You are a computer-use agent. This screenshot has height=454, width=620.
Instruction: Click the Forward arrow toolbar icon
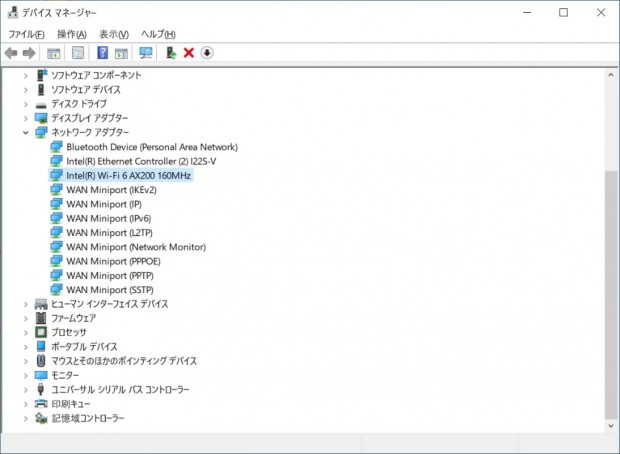[29, 53]
